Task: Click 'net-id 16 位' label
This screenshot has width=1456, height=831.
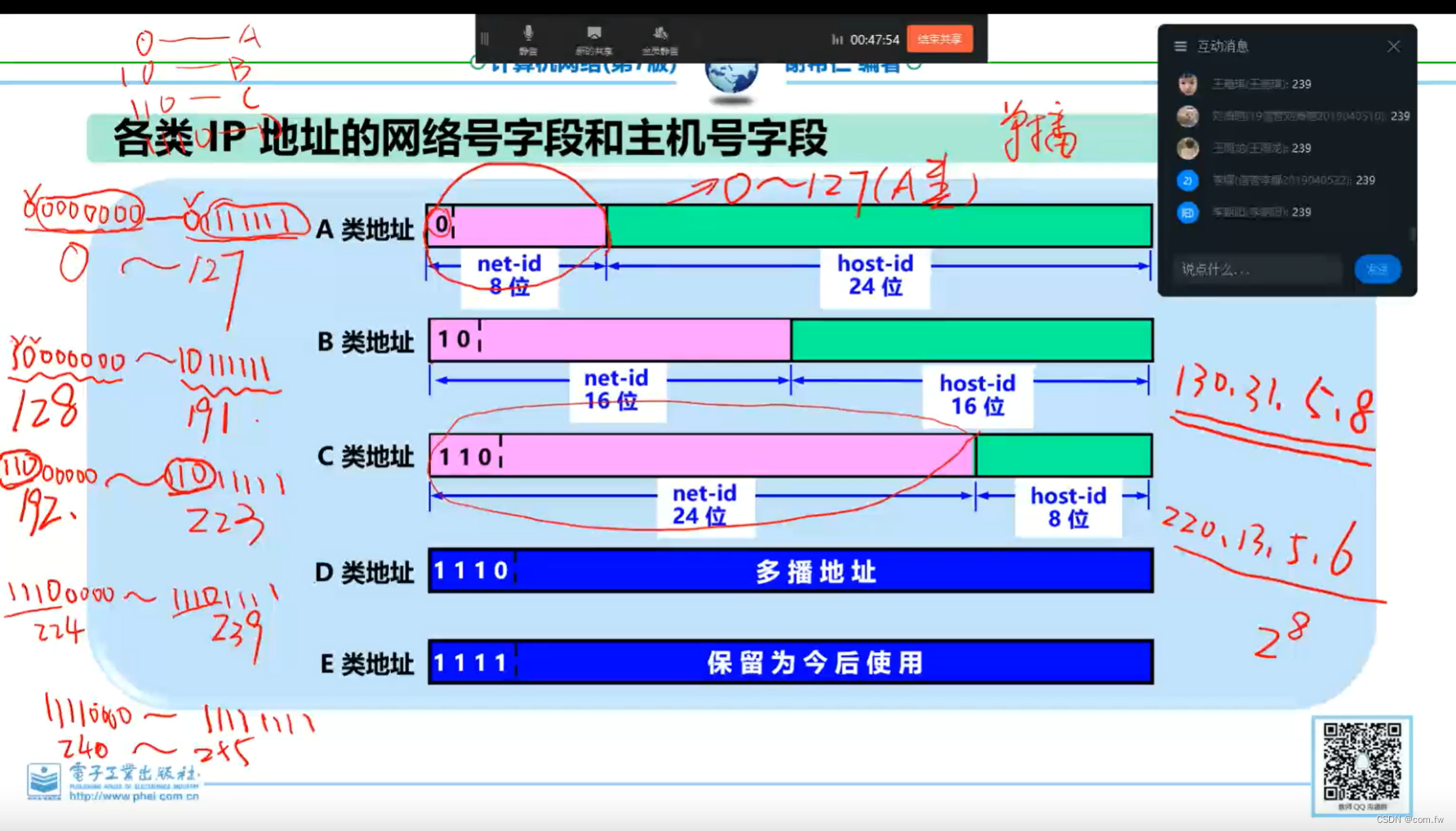Action: [616, 389]
